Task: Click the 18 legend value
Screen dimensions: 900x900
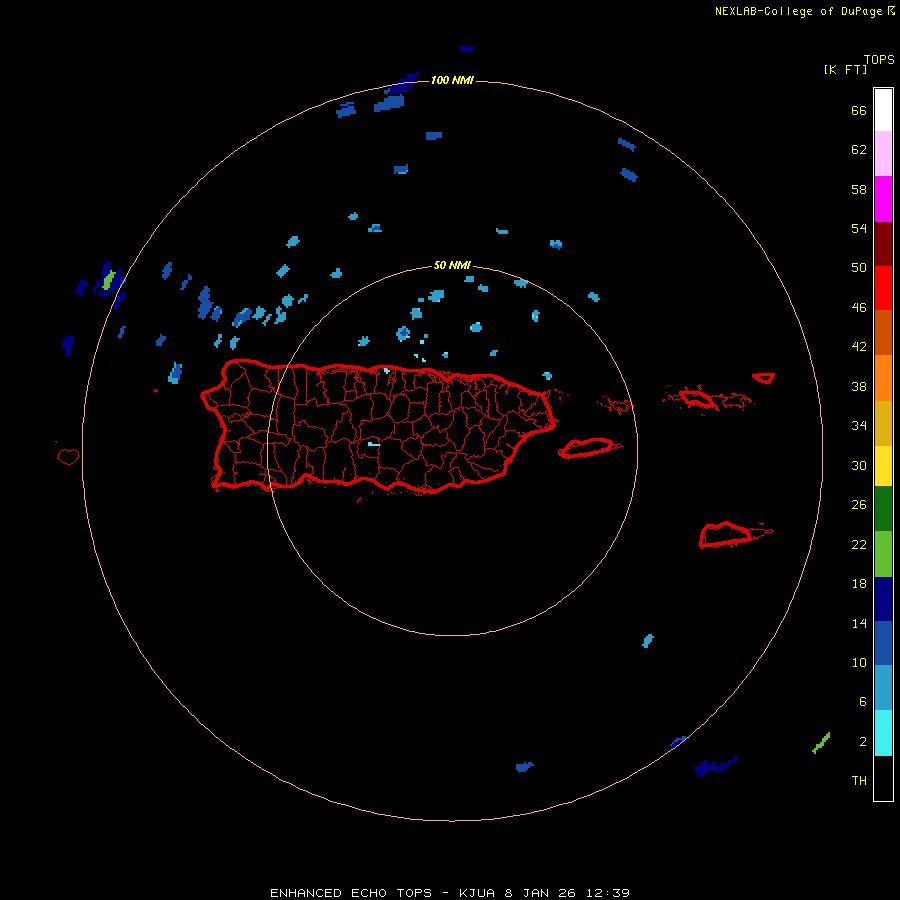Action: click(x=859, y=584)
